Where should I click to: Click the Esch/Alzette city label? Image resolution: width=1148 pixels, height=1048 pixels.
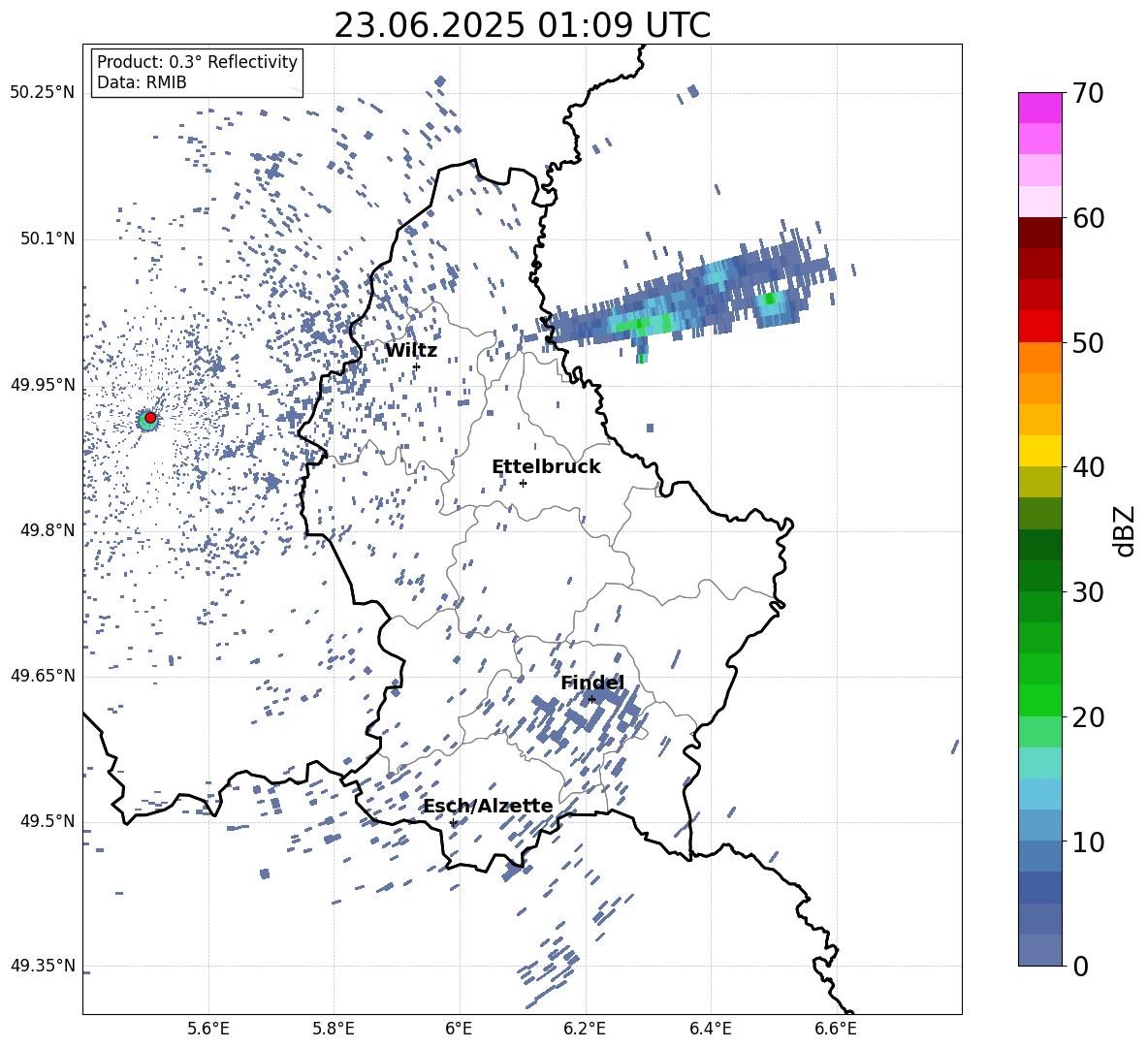pos(489,807)
